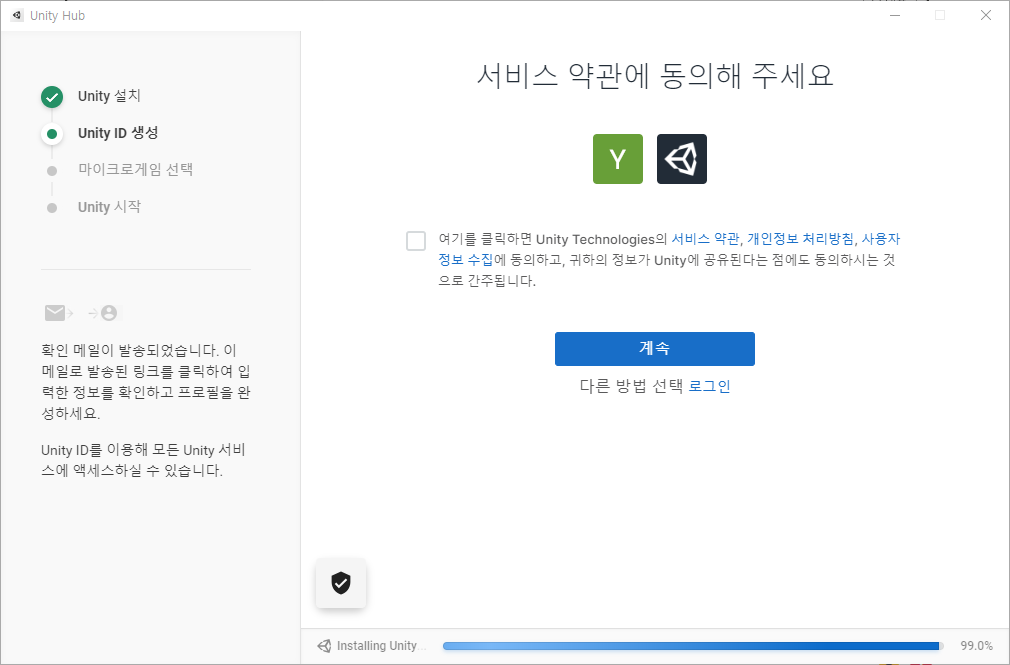
Task: Open the 로그인 link
Action: (709, 386)
